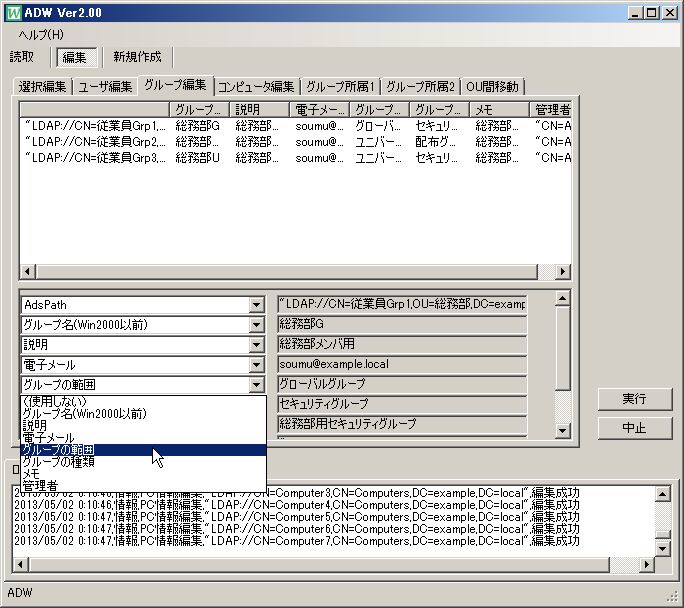
Task: Choose グループ名(Win2000以前) in the open list
Action: point(144,413)
